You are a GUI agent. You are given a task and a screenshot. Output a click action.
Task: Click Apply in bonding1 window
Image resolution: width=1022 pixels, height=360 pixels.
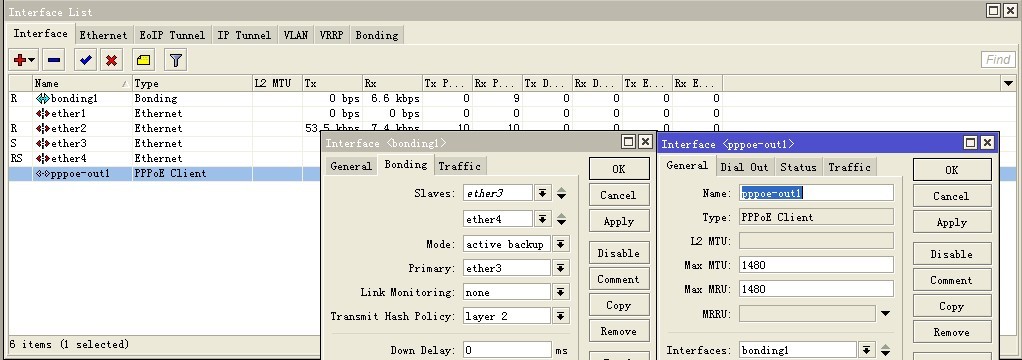(619, 221)
